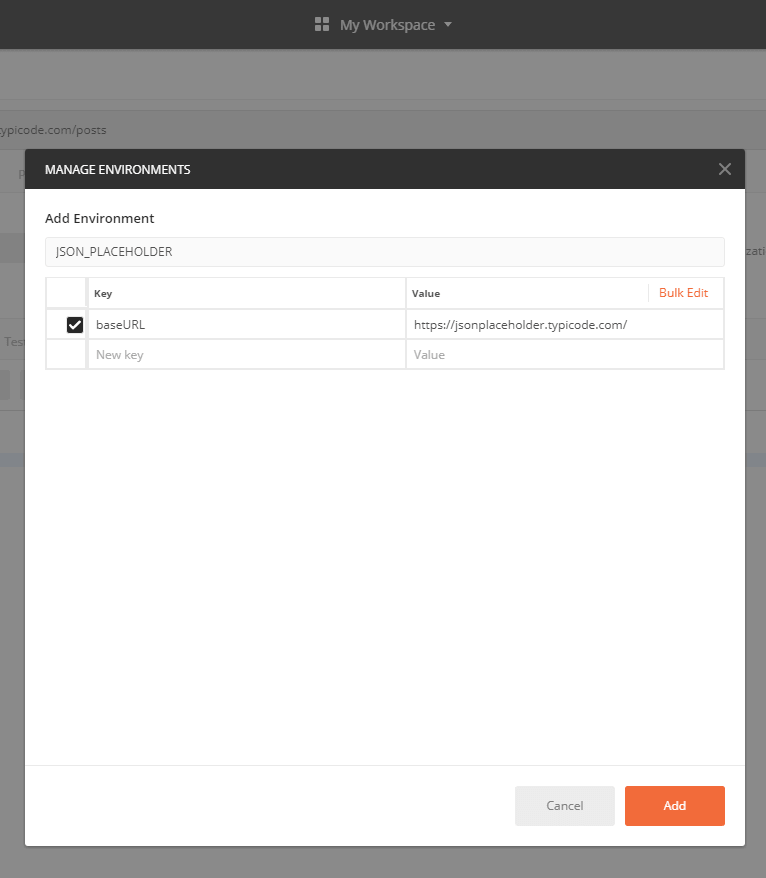The image size is (766, 878).
Task: Close the Manage Environments dialog
Action: [725, 169]
